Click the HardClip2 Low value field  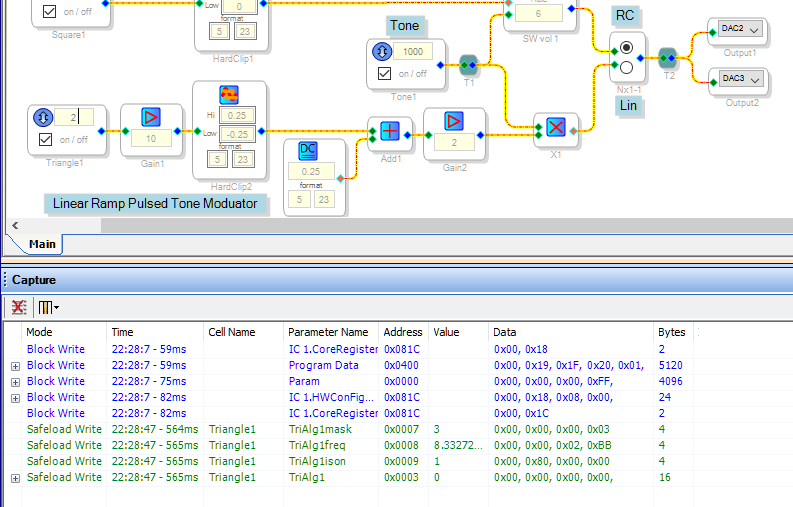click(237, 134)
